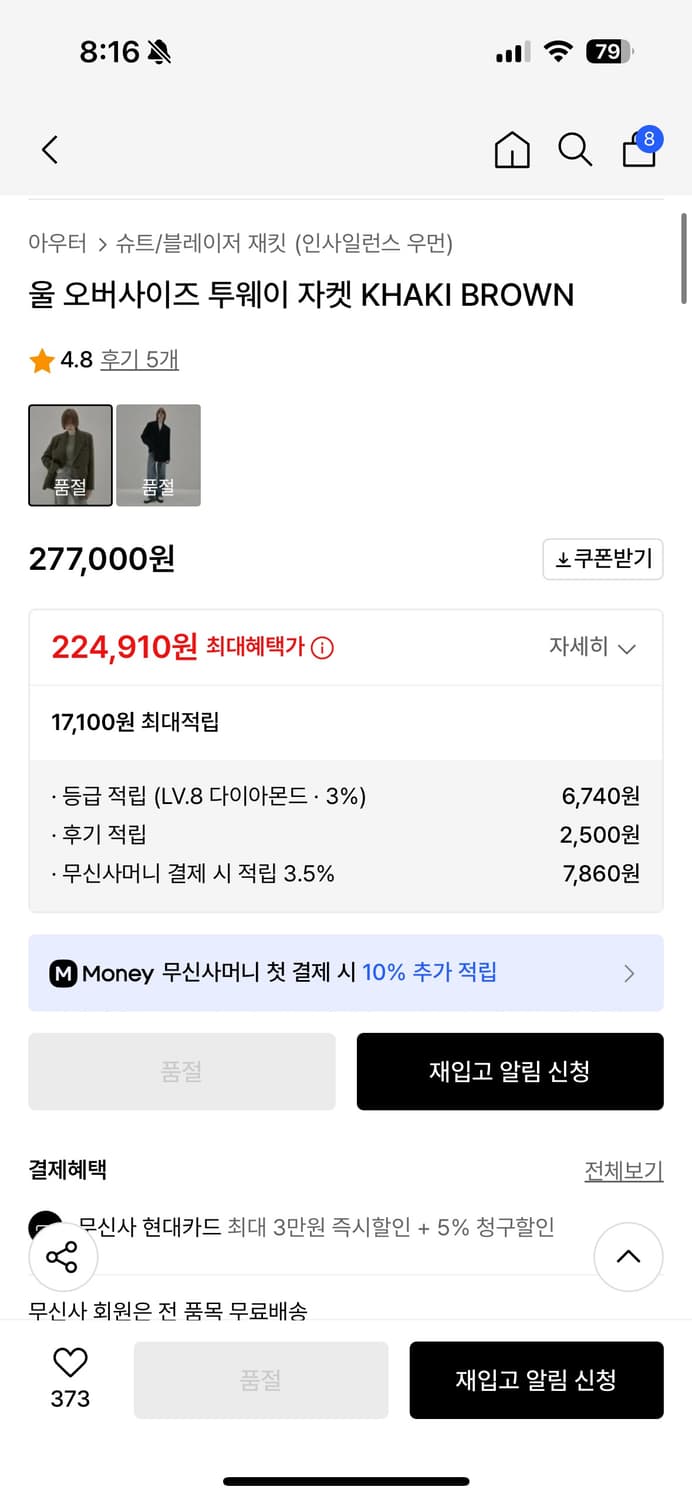Open the Money 10% 추가 적립 banner chevron

point(630,973)
